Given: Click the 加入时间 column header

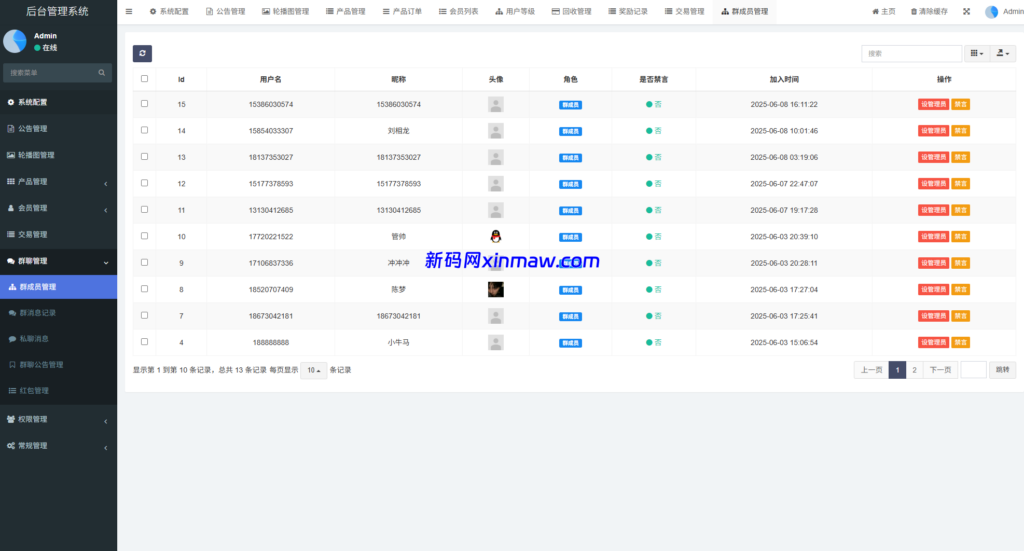Looking at the screenshot, I should click(x=784, y=79).
